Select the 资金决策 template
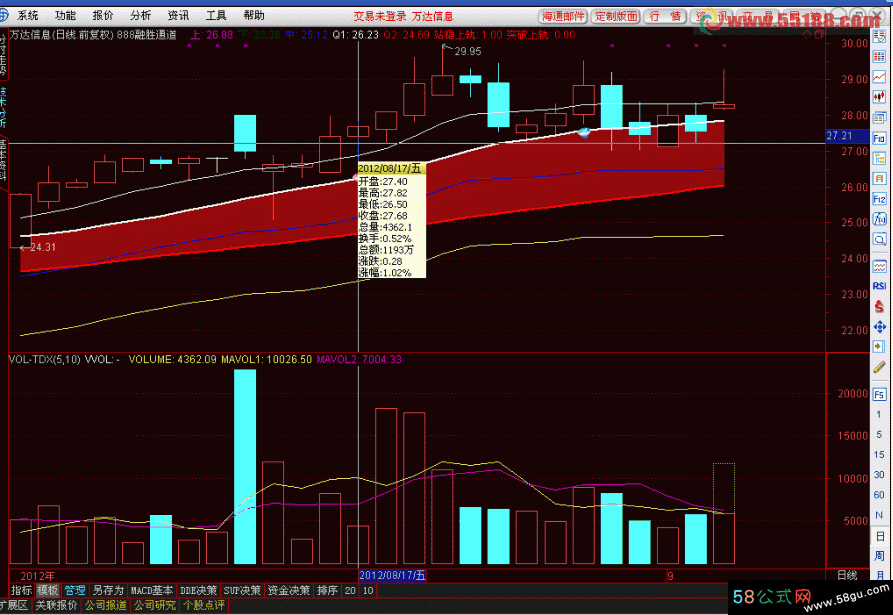Viewport: 893px width, 615px height. point(289,591)
